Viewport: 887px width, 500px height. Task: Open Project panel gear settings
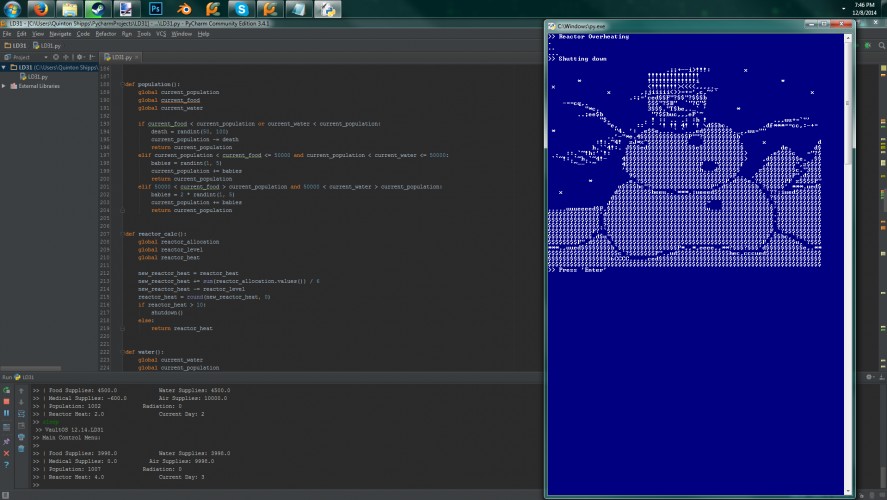coord(79,57)
